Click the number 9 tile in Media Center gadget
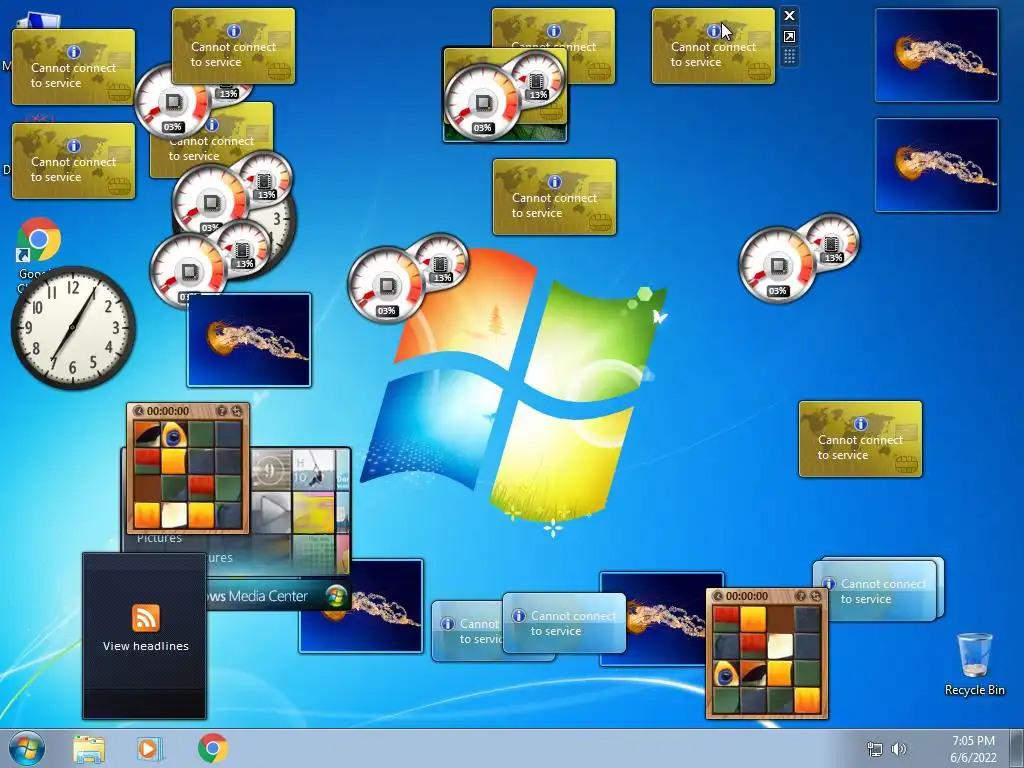This screenshot has height=768, width=1024. (x=270, y=470)
